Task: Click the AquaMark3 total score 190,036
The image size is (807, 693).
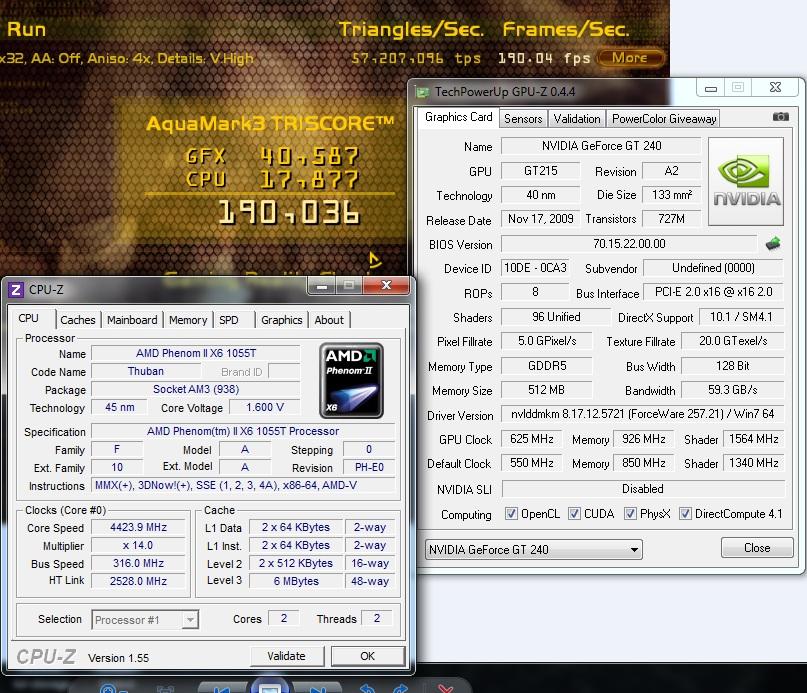Action: (x=288, y=212)
